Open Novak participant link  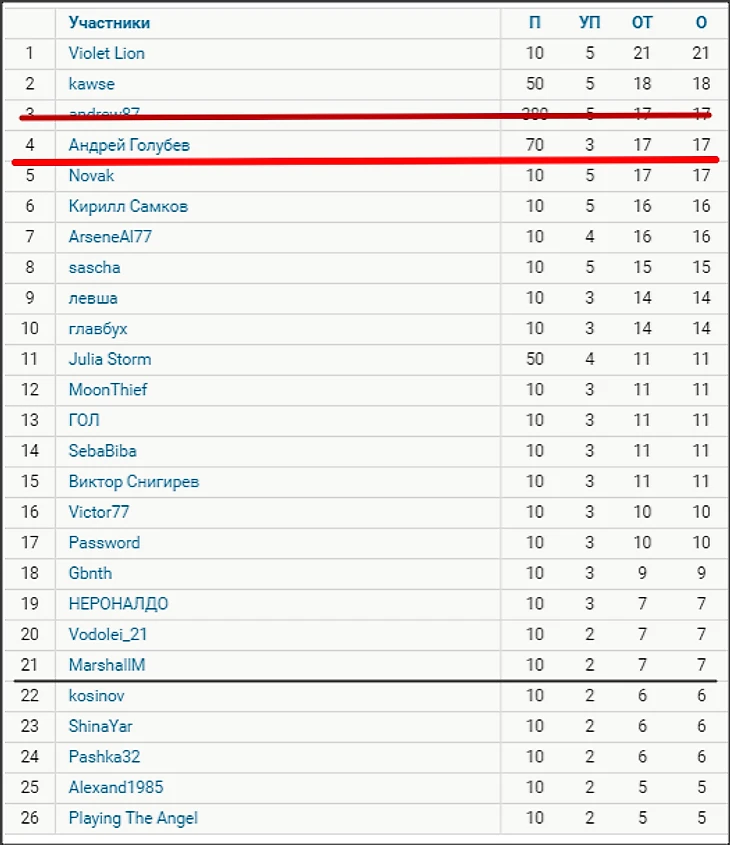coord(92,176)
